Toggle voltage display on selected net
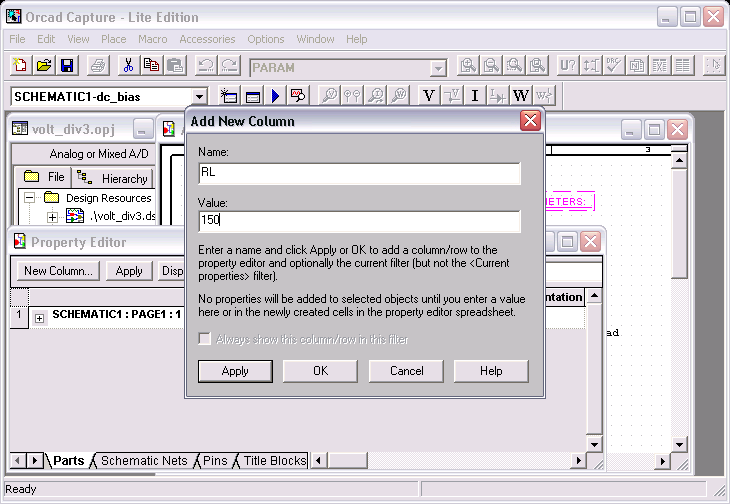This screenshot has height=504, width=730. (x=452, y=95)
